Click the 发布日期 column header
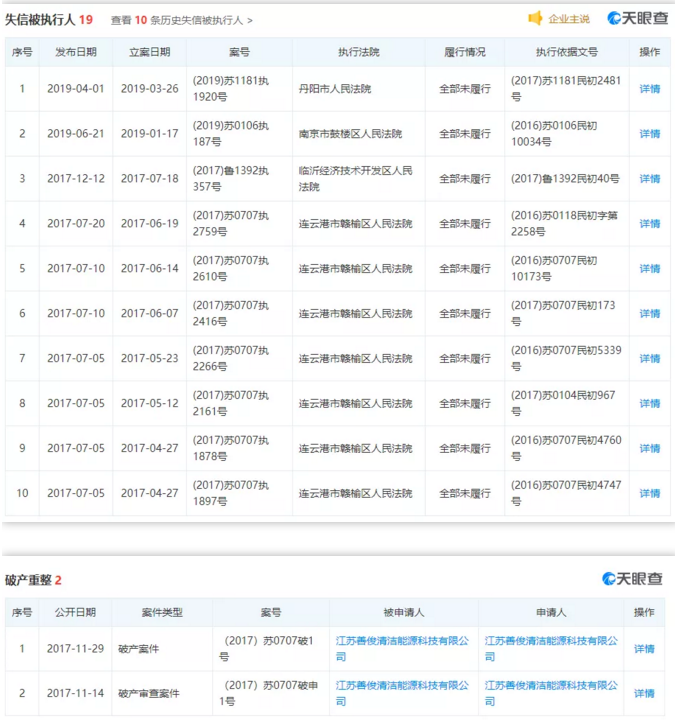Image resolution: width=675 pixels, height=723 pixels. pyautogui.click(x=76, y=52)
